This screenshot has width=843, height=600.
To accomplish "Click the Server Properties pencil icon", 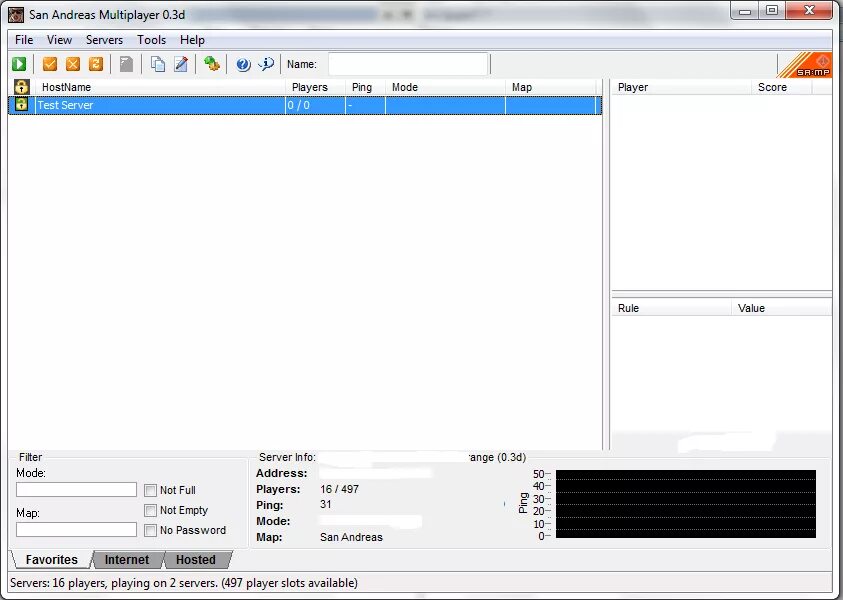I will coord(181,64).
